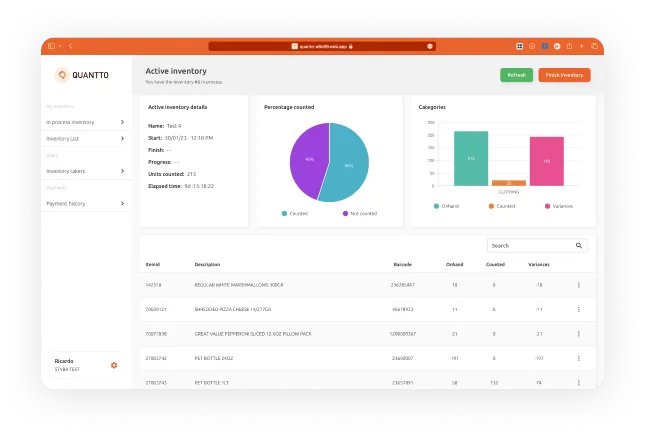Open row menu for Pet Bottle 1LT
The width and height of the screenshot is (645, 435).
point(579,383)
